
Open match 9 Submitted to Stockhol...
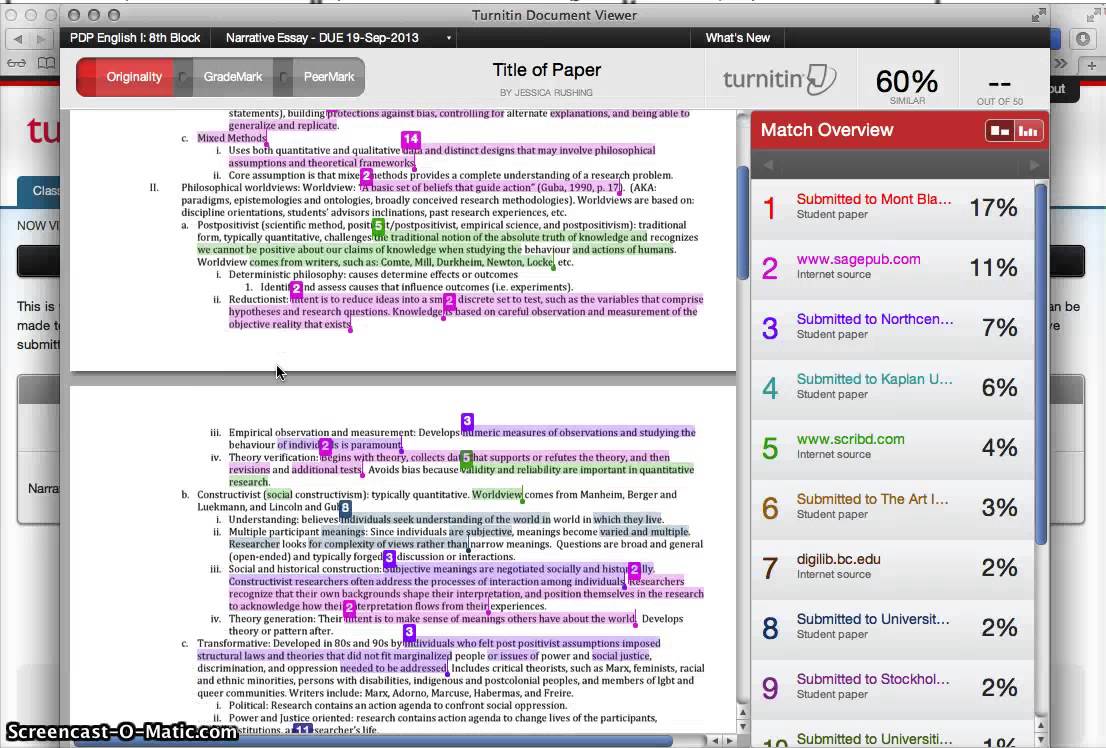click(x=893, y=687)
